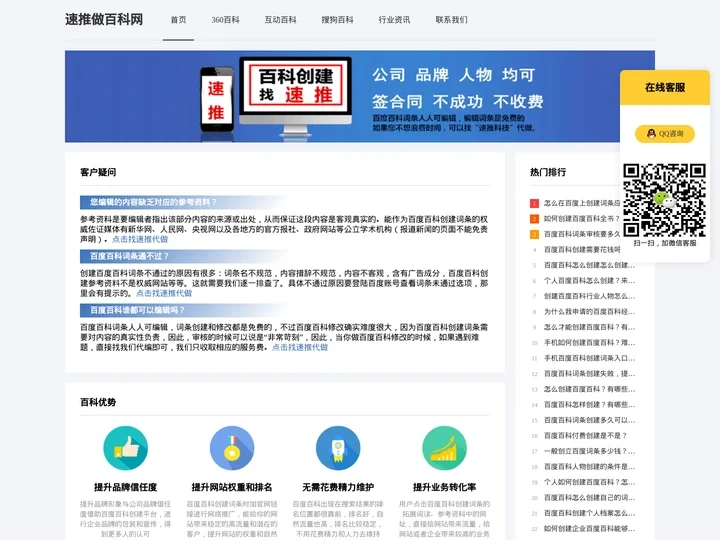720x540 pixels.
Task: Click the 在线客服 header
Action: (x=665, y=87)
